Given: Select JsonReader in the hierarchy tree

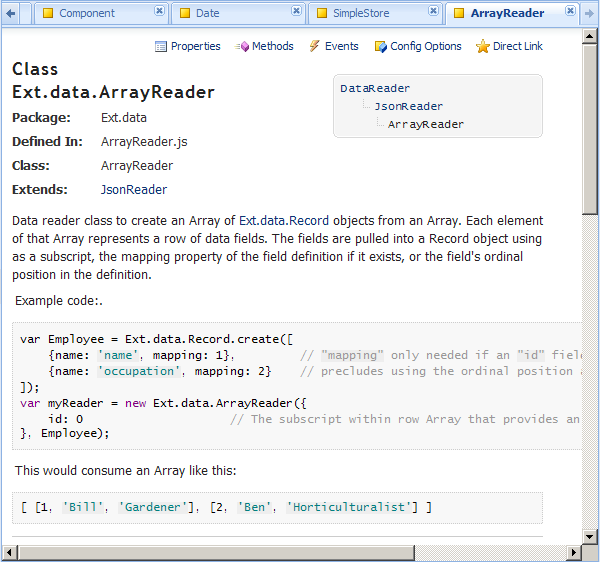Looking at the screenshot, I should (409, 106).
